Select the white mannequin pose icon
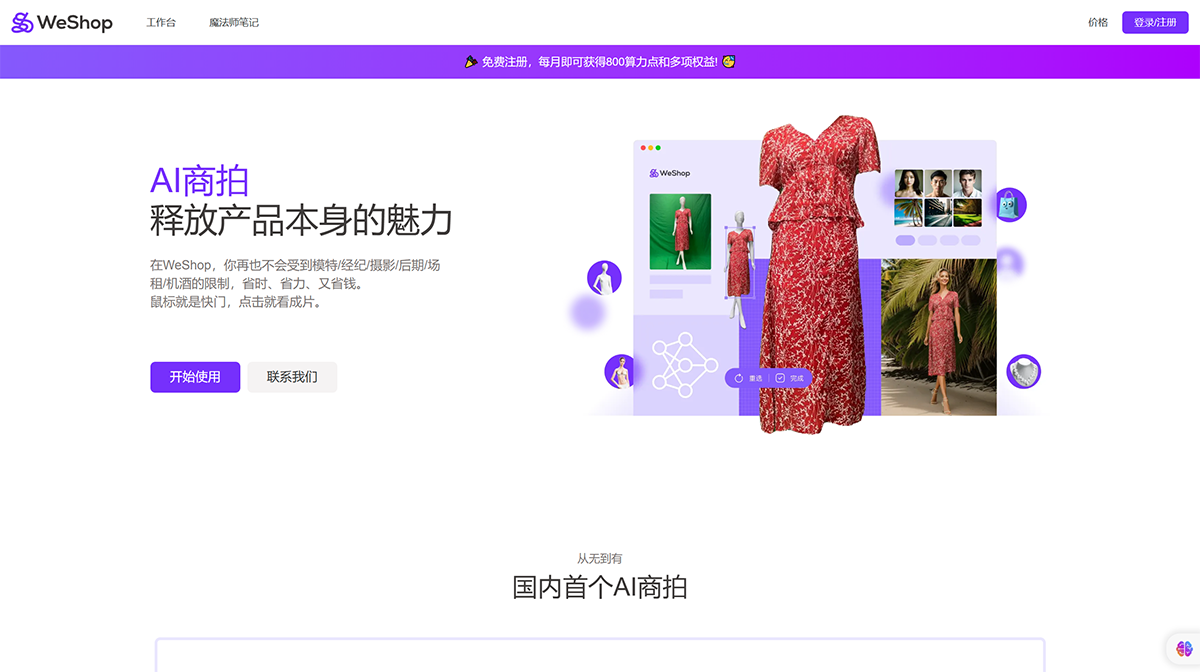The width and height of the screenshot is (1200, 672). tap(602, 279)
